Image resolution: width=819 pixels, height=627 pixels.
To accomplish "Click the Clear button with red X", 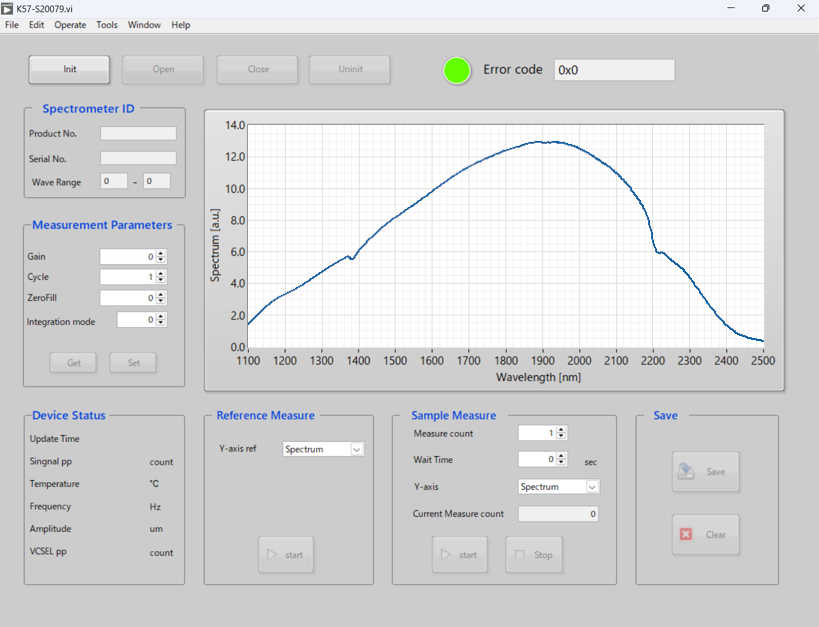I will (x=706, y=534).
